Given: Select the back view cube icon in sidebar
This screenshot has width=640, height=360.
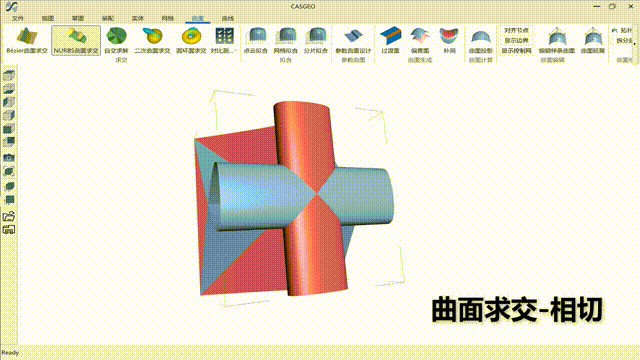Looking at the screenshot, I should tap(9, 142).
